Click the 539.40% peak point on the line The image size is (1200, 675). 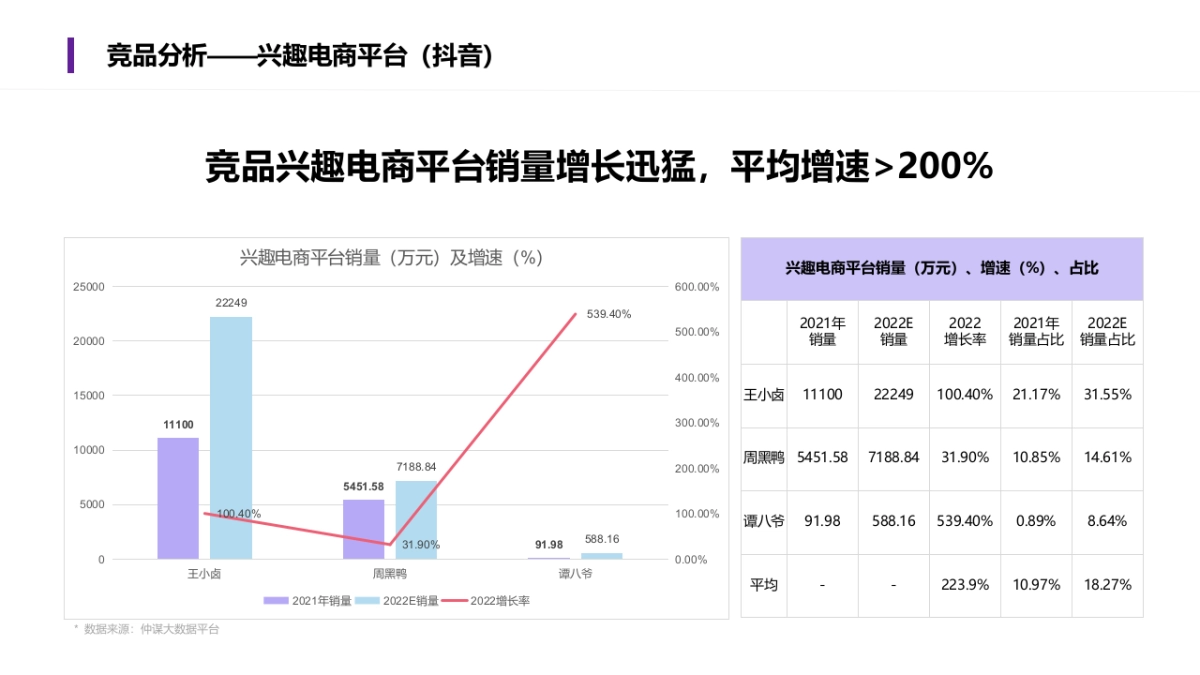[x=577, y=313]
